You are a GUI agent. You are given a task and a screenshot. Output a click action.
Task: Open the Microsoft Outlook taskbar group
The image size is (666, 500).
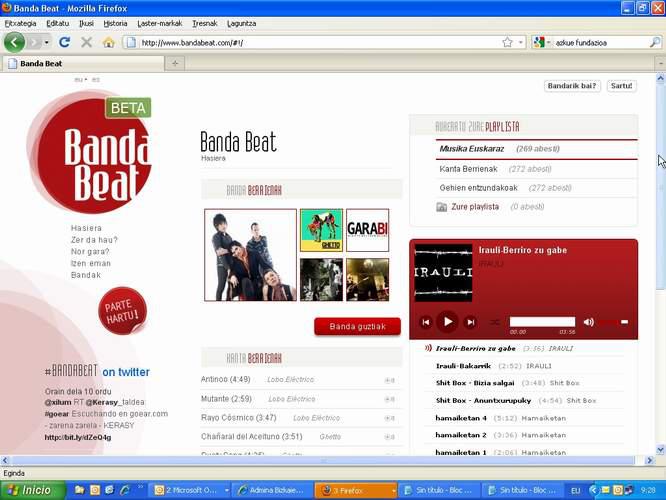coord(190,490)
